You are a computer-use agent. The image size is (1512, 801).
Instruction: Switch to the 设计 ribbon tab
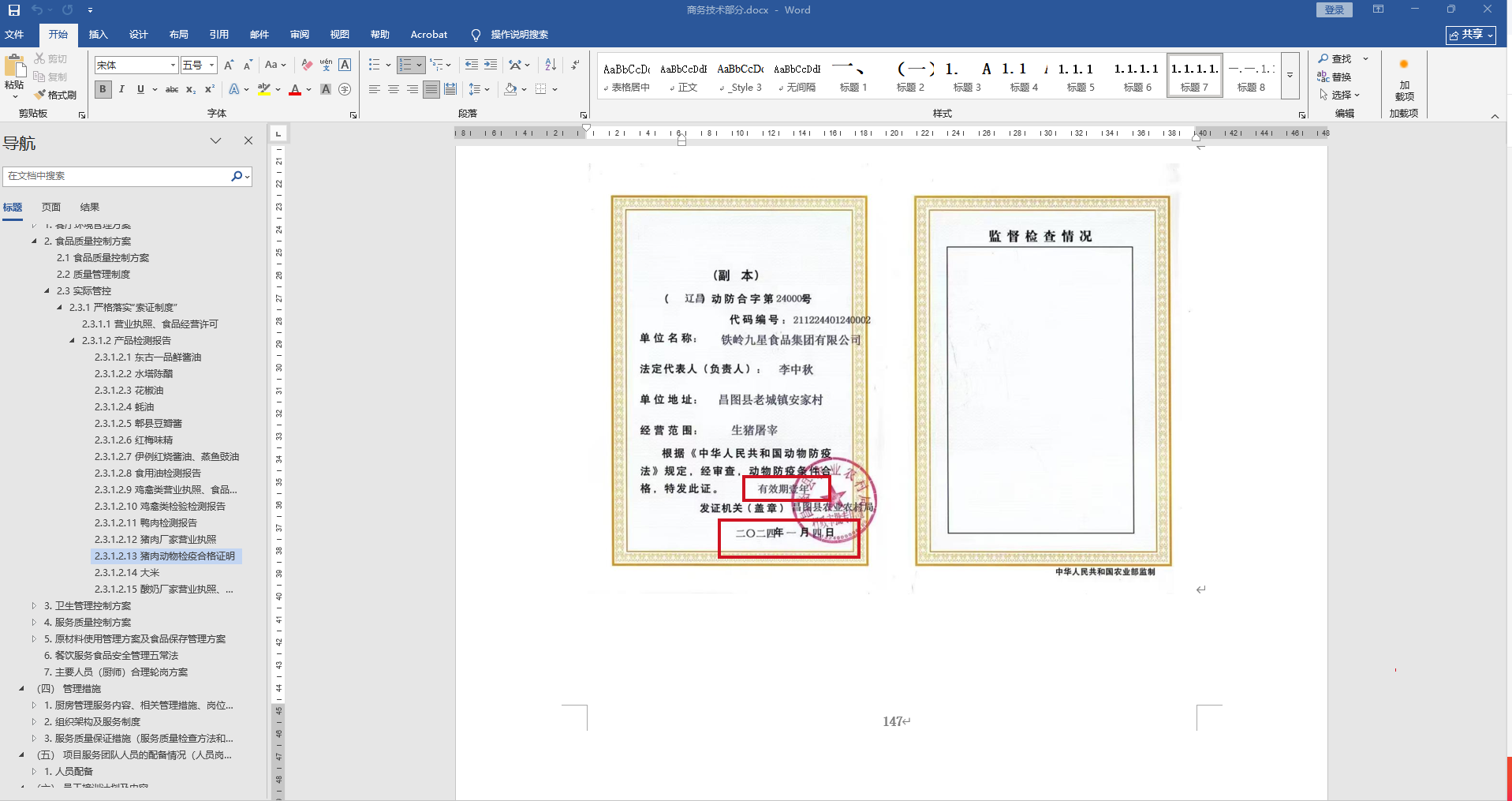pyautogui.click(x=138, y=35)
